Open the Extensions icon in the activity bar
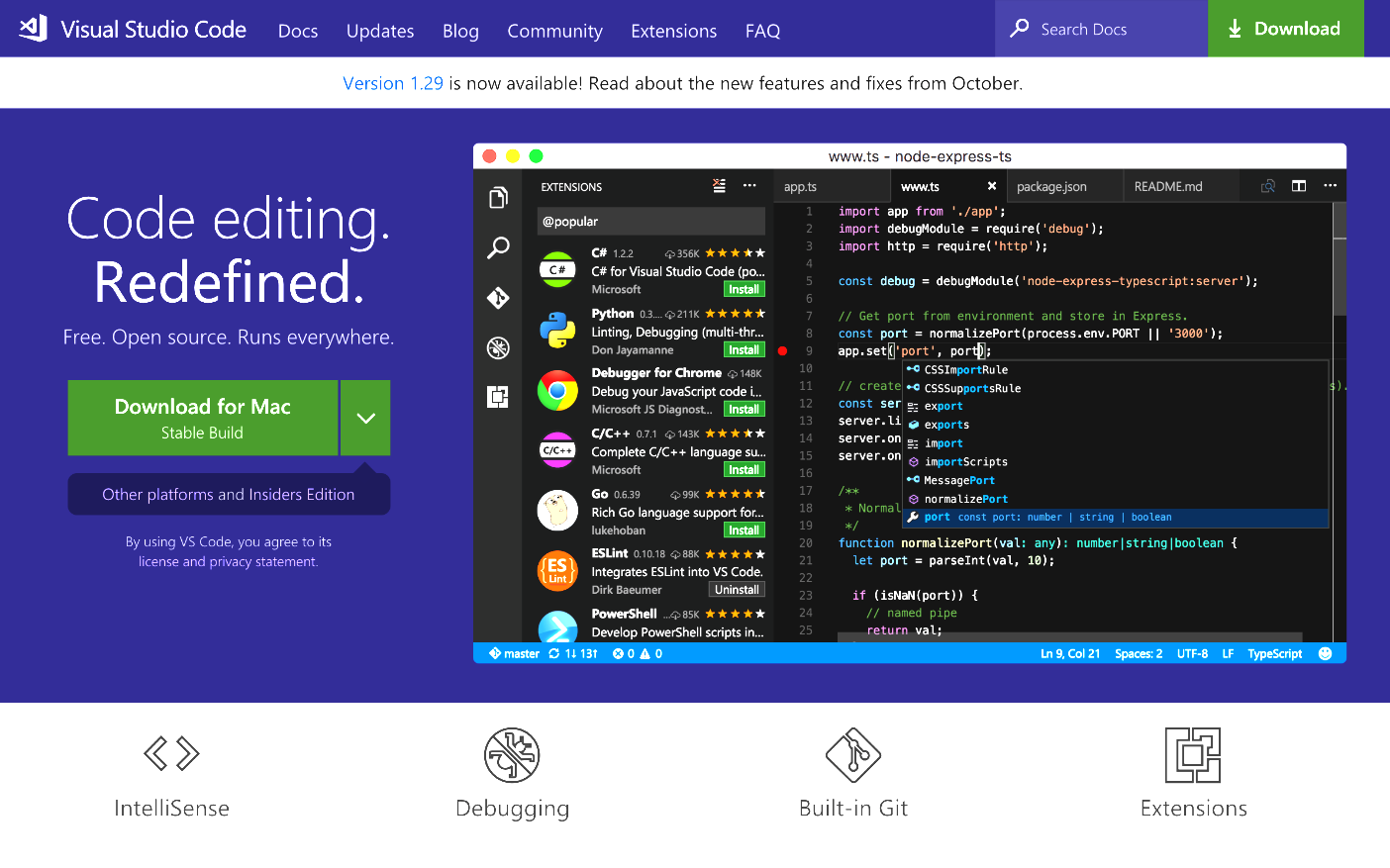 [x=498, y=397]
